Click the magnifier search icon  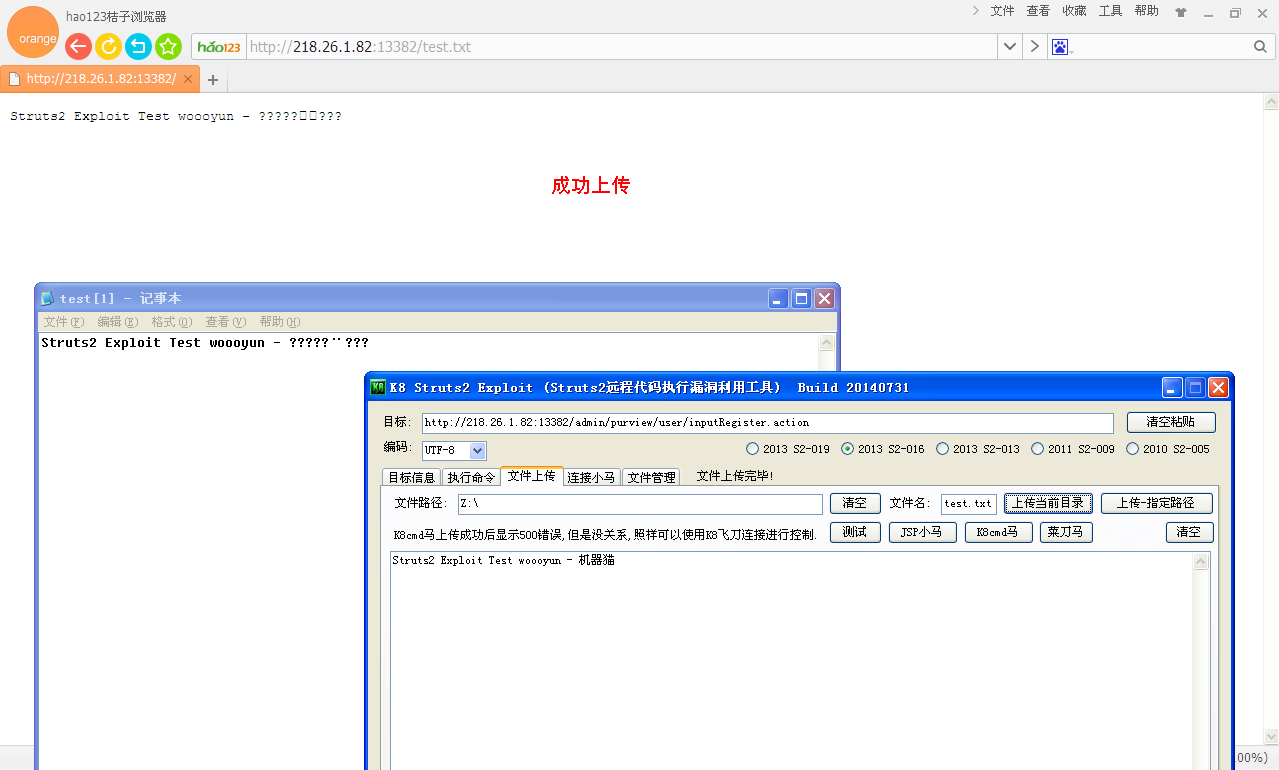(1260, 47)
